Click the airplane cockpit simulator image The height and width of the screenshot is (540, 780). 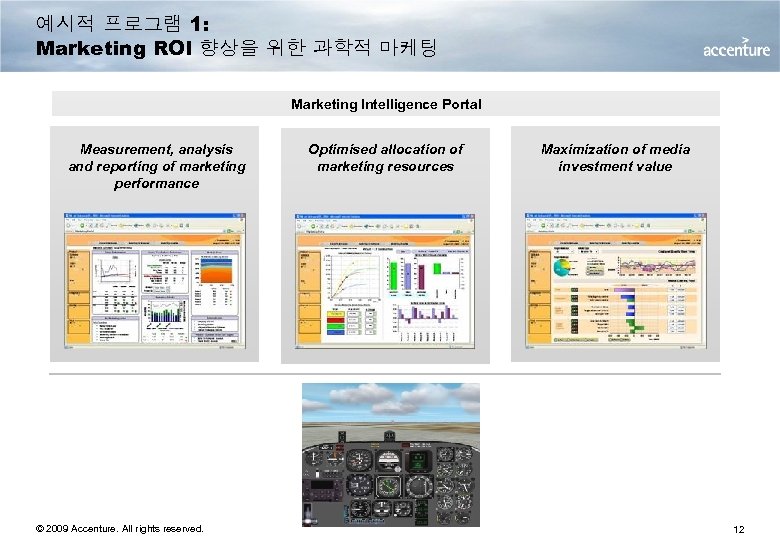pos(391,454)
